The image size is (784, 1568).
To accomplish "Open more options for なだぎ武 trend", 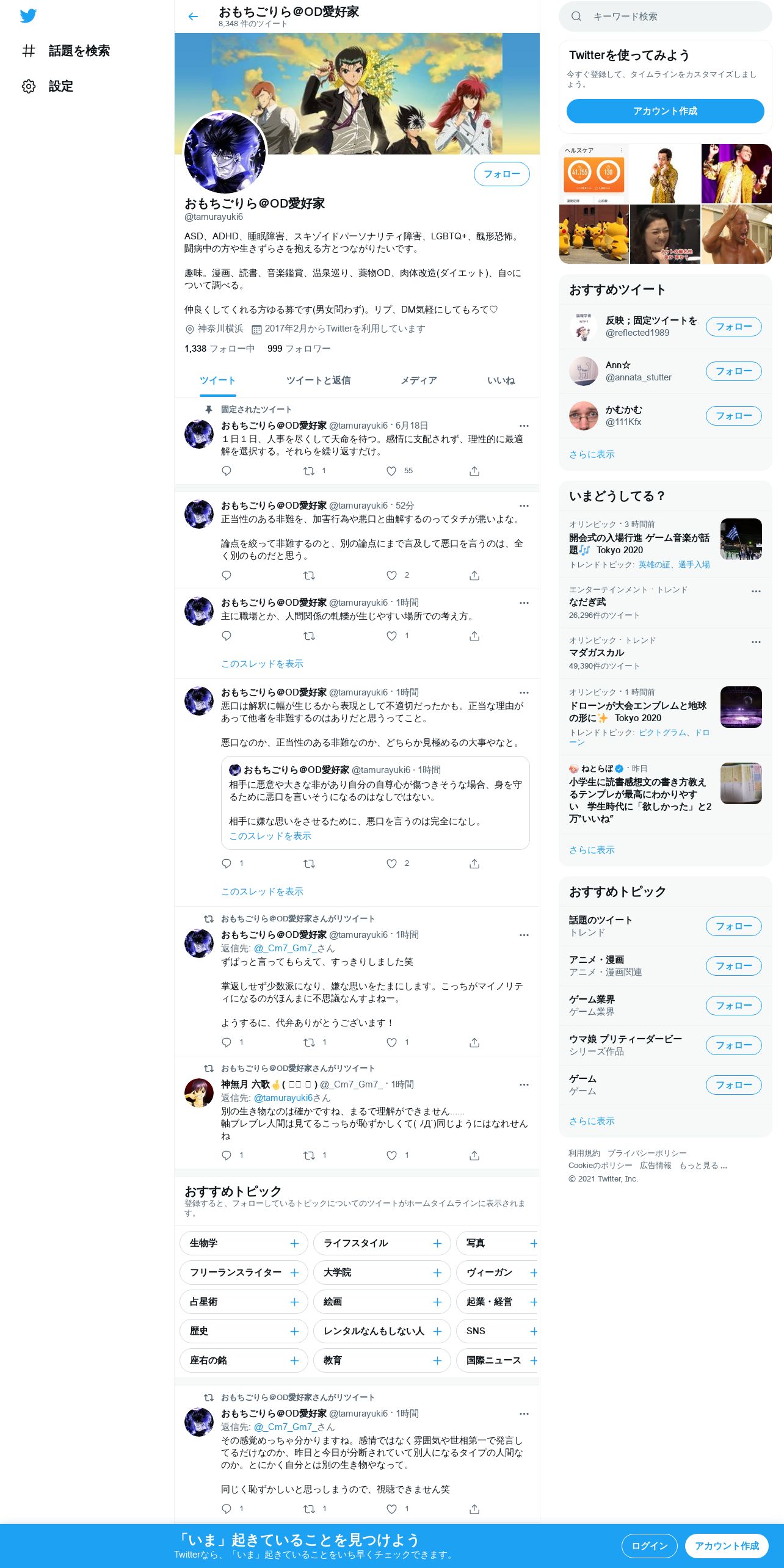I will 756,591.
